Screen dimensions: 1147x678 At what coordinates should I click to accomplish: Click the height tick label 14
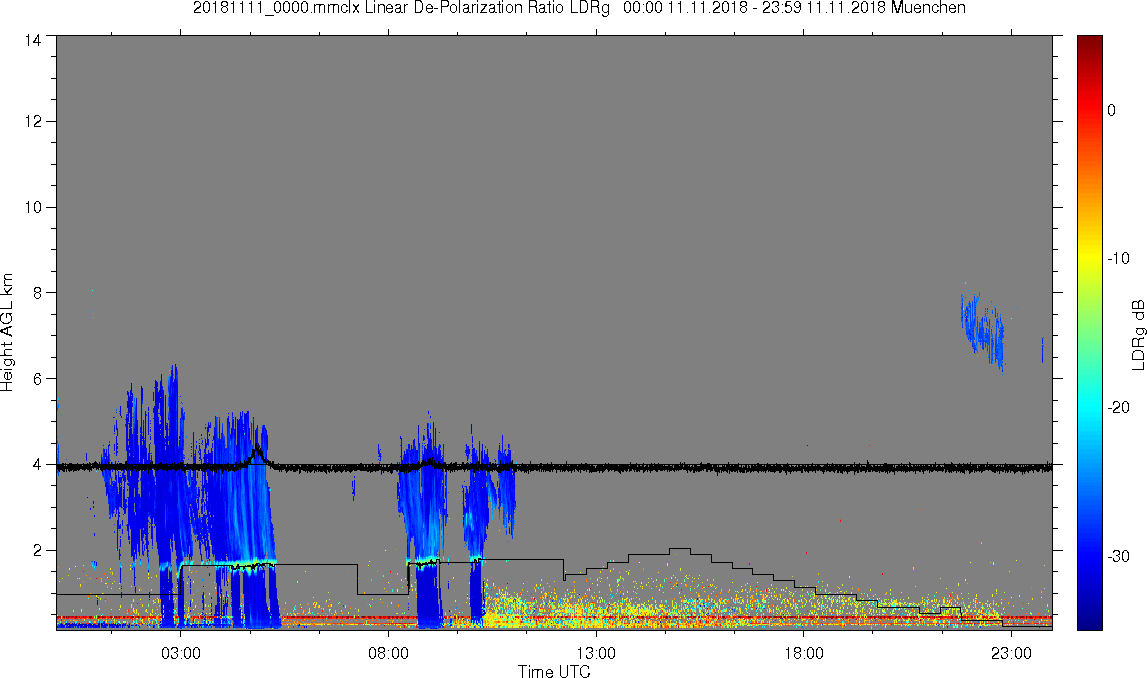[33, 41]
